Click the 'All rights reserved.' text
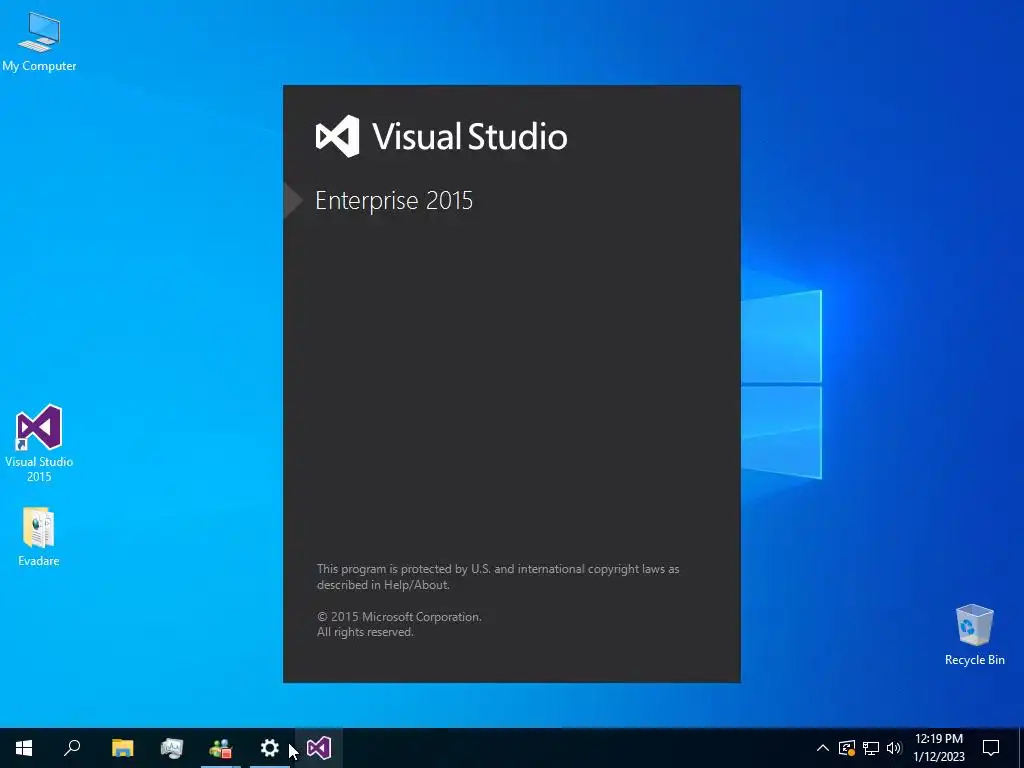 [x=365, y=632]
